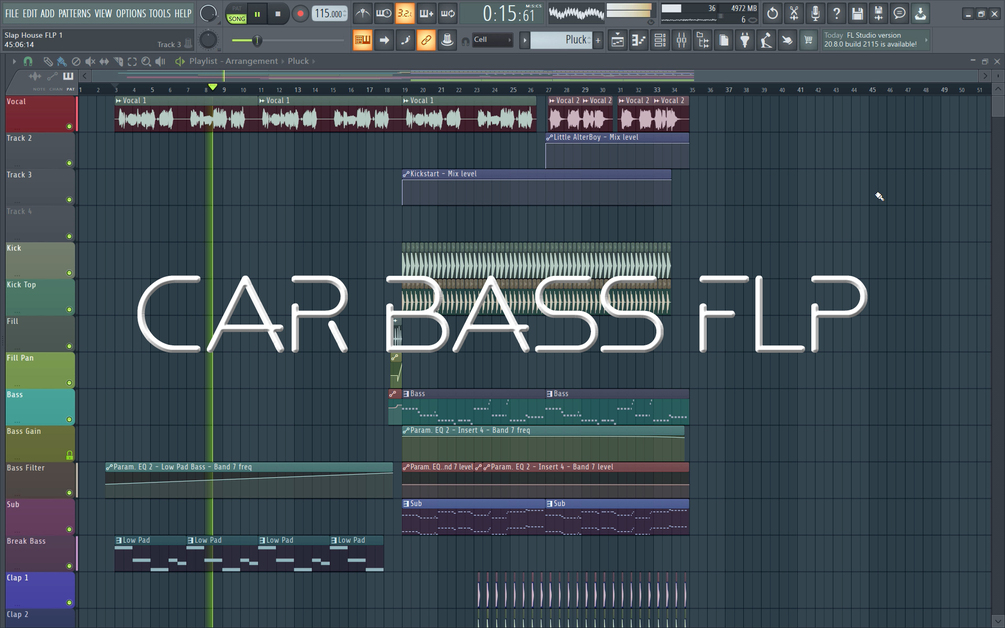
Task: Click the microphone recording icon
Action: click(815, 13)
